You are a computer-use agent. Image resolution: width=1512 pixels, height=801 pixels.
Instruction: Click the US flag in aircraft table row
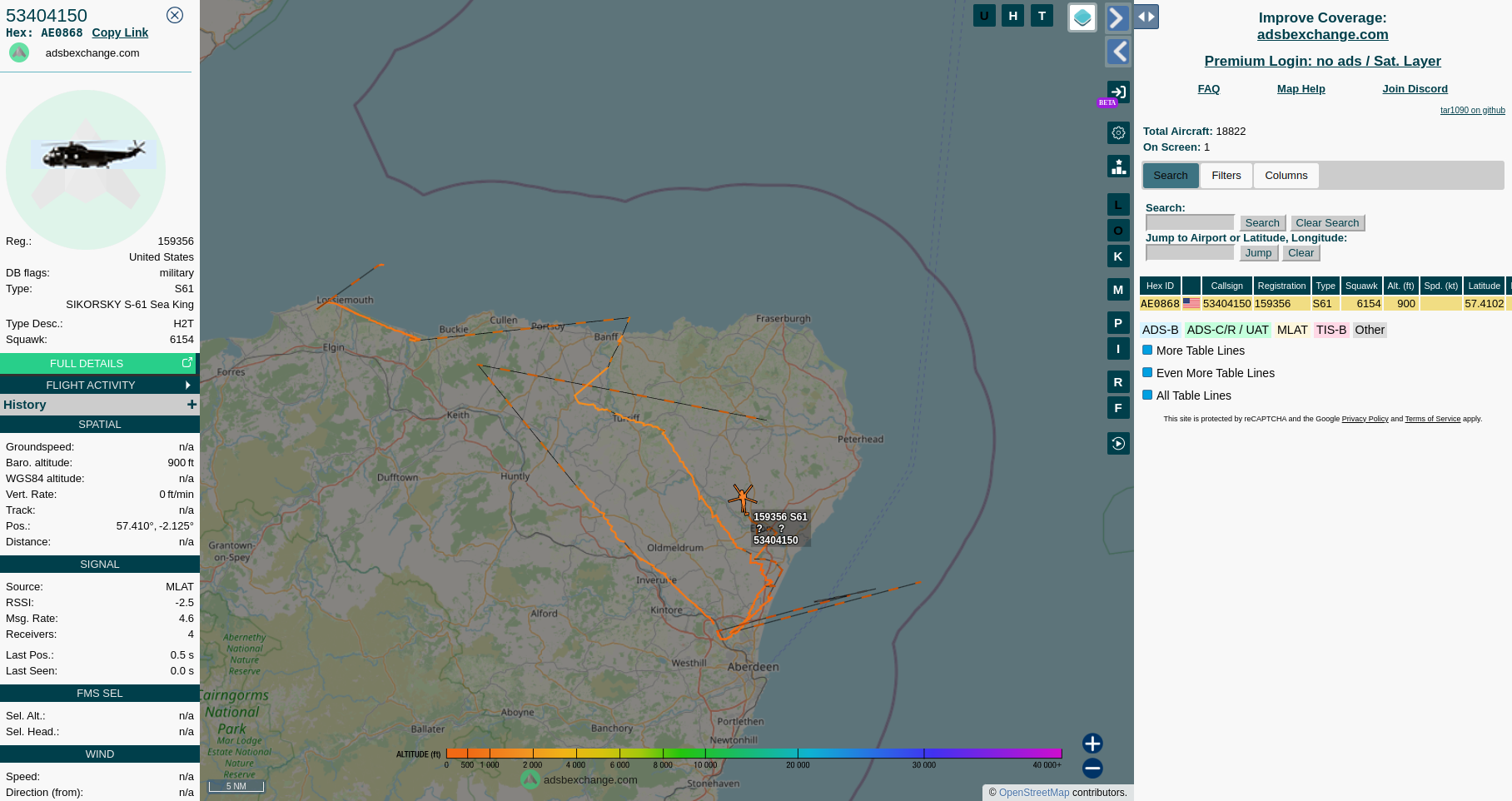[1191, 304]
